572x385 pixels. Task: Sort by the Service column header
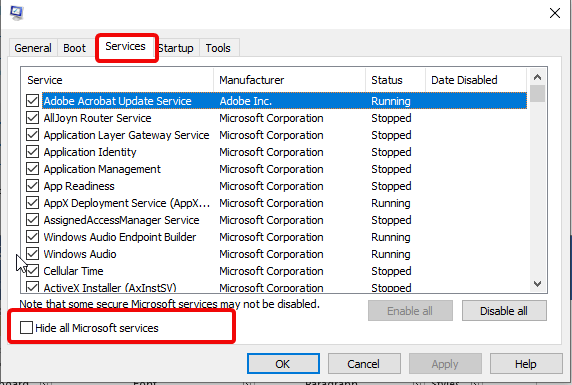(117, 80)
